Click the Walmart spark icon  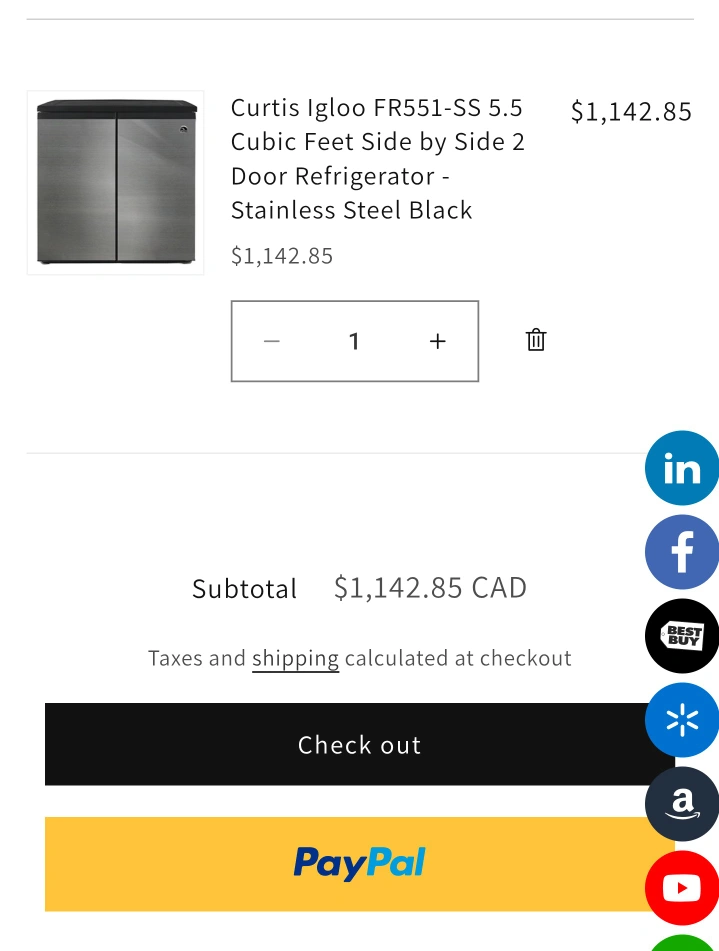pos(682,720)
